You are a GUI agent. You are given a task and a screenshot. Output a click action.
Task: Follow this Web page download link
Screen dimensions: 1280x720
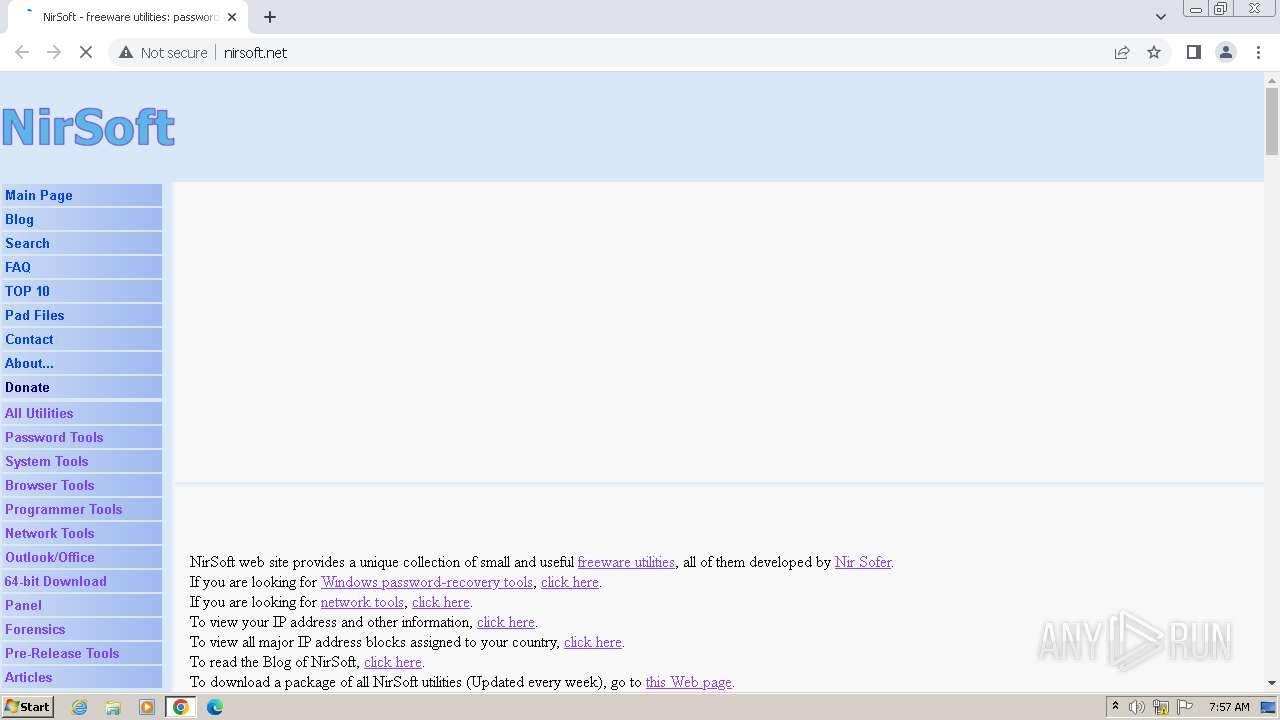(689, 682)
